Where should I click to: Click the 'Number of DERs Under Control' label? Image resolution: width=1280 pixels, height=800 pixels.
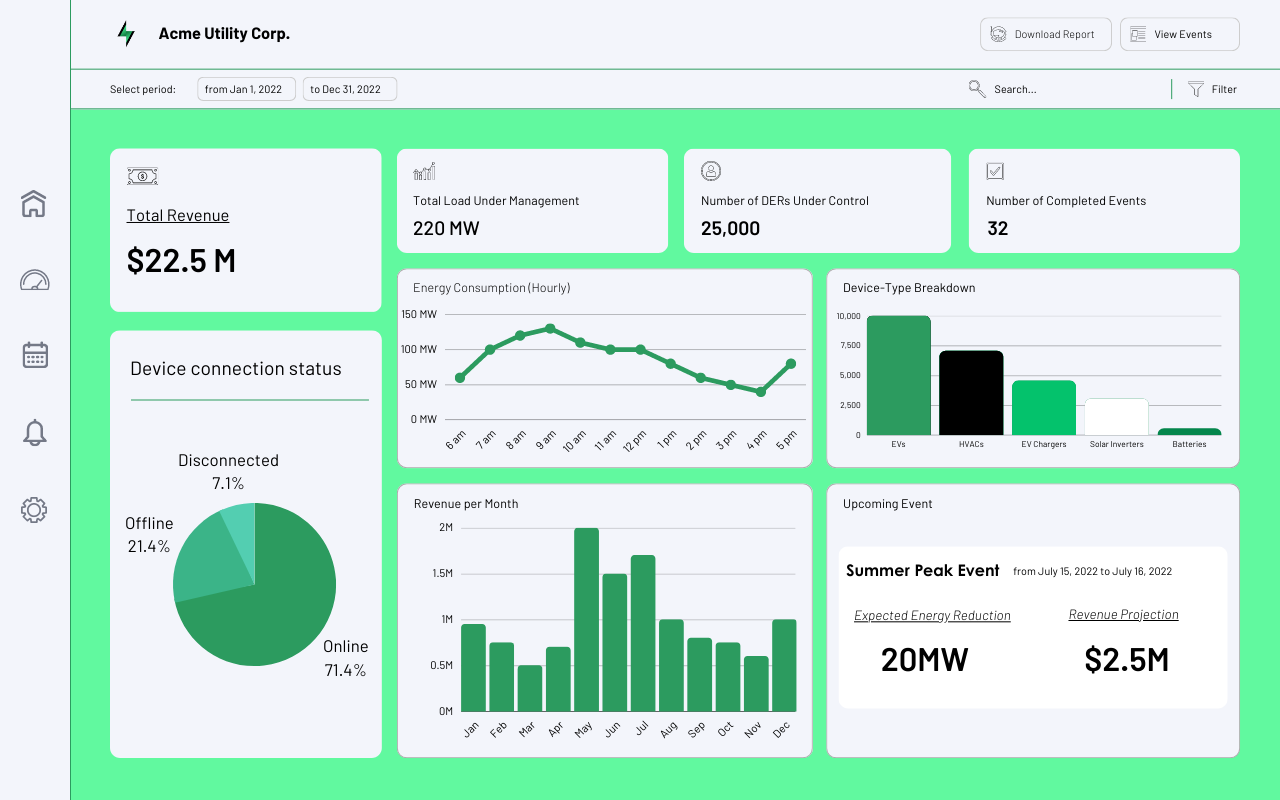[x=785, y=201]
